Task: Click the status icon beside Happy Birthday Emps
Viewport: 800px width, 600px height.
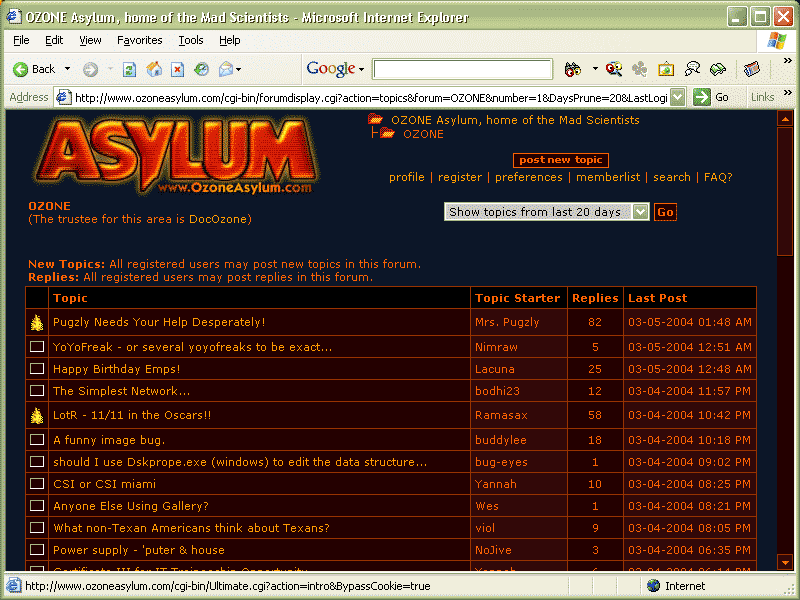Action: 37,368
